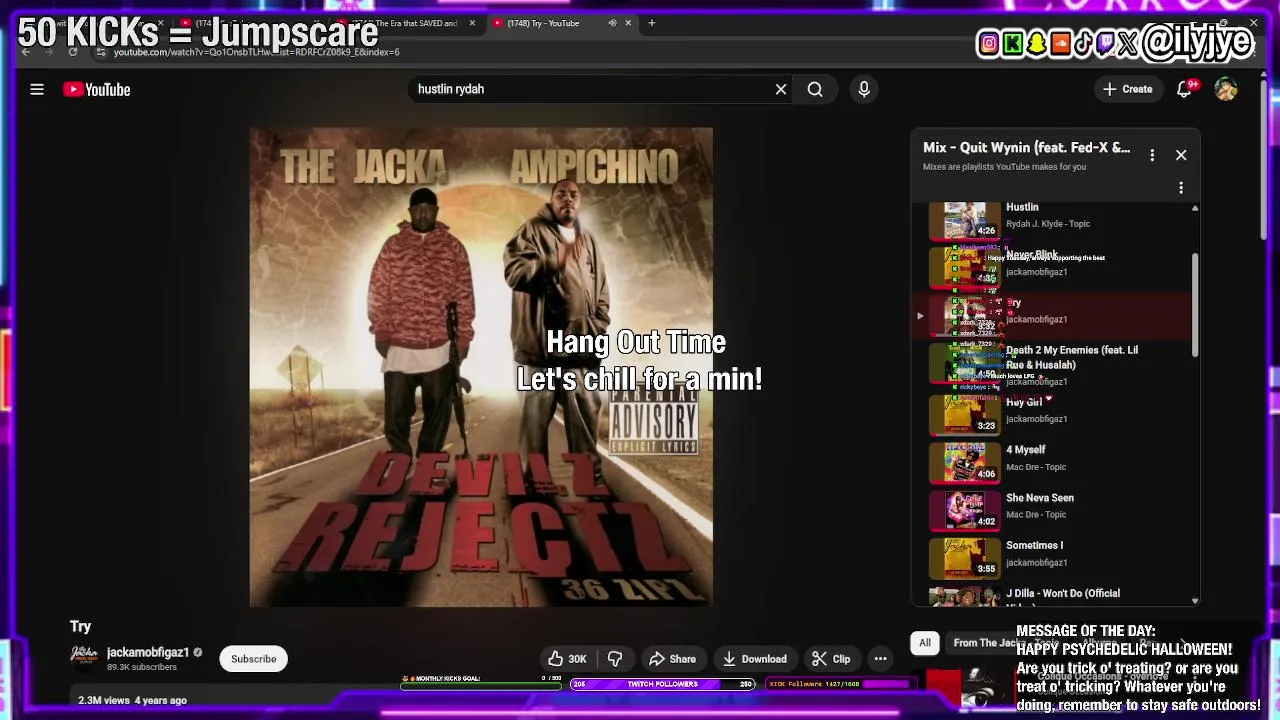Screen dimensions: 1280x720
Task: Click the X (Twitter) icon in overlay
Action: pos(1128,43)
